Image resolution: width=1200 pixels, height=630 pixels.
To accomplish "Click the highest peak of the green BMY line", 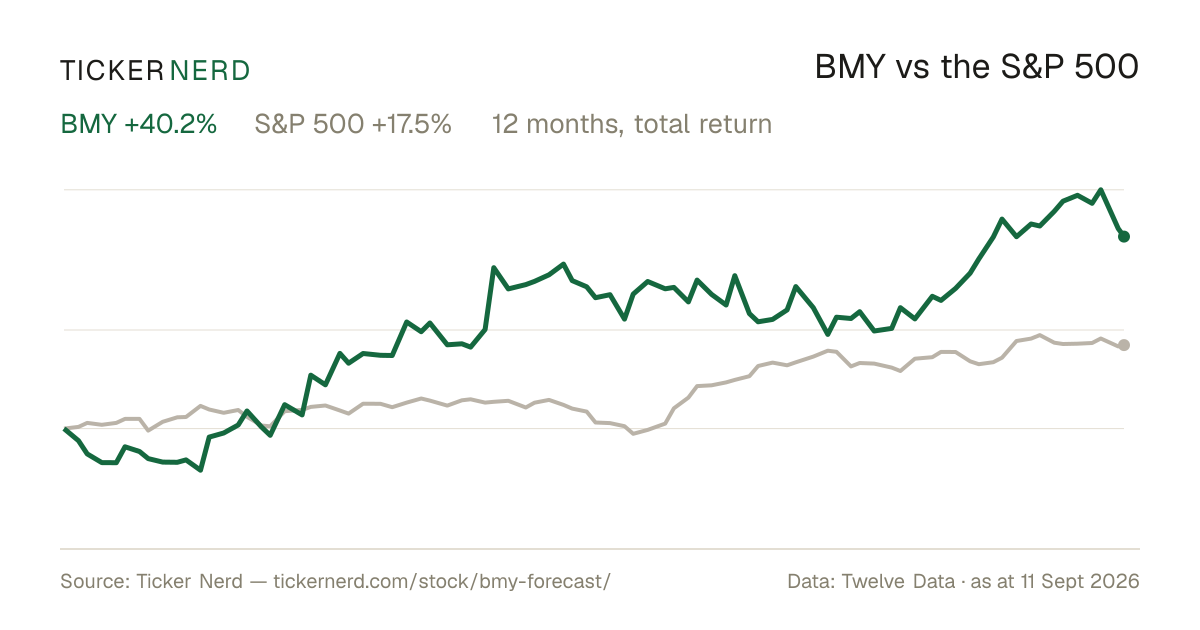I will point(1100,189).
